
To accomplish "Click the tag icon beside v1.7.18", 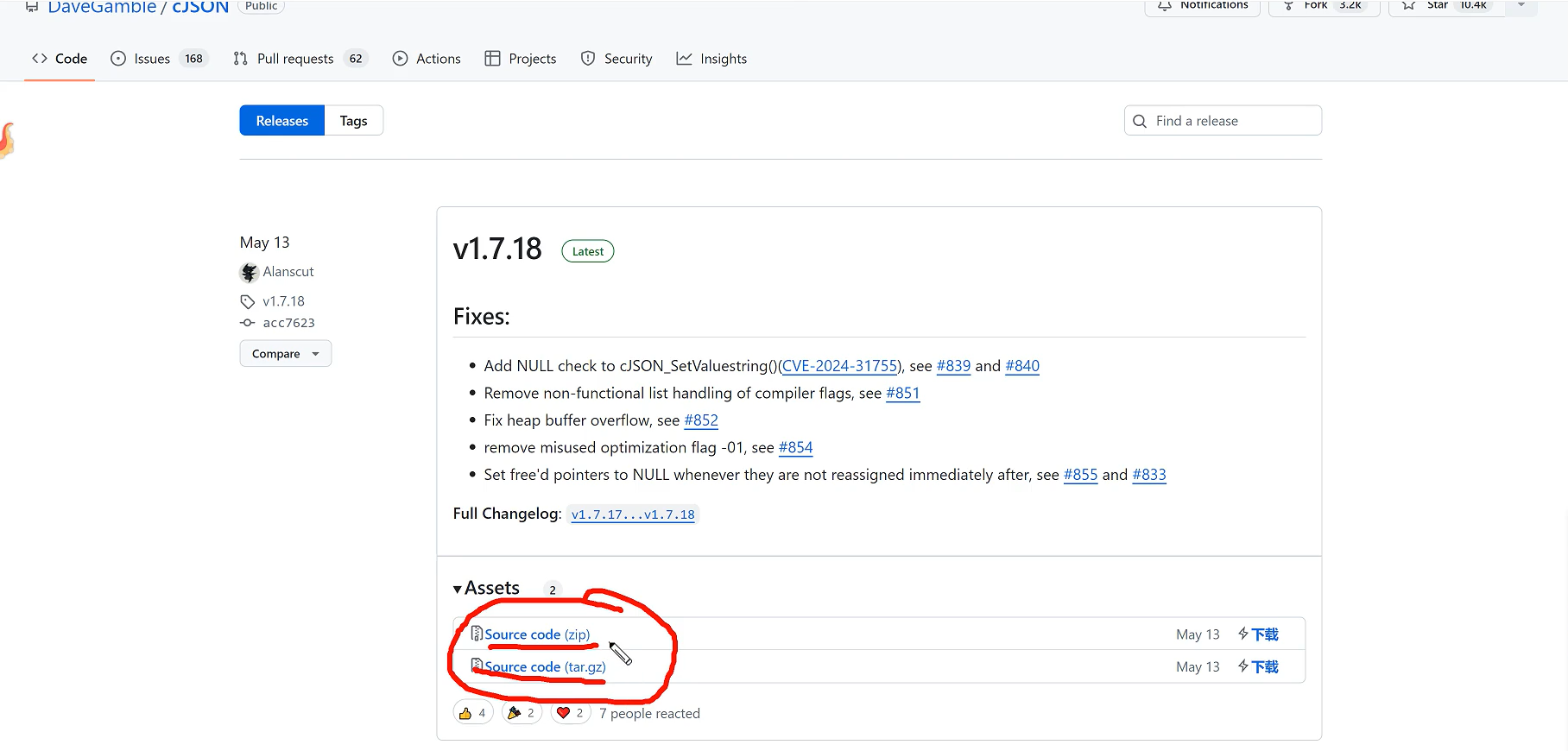I will 248,301.
